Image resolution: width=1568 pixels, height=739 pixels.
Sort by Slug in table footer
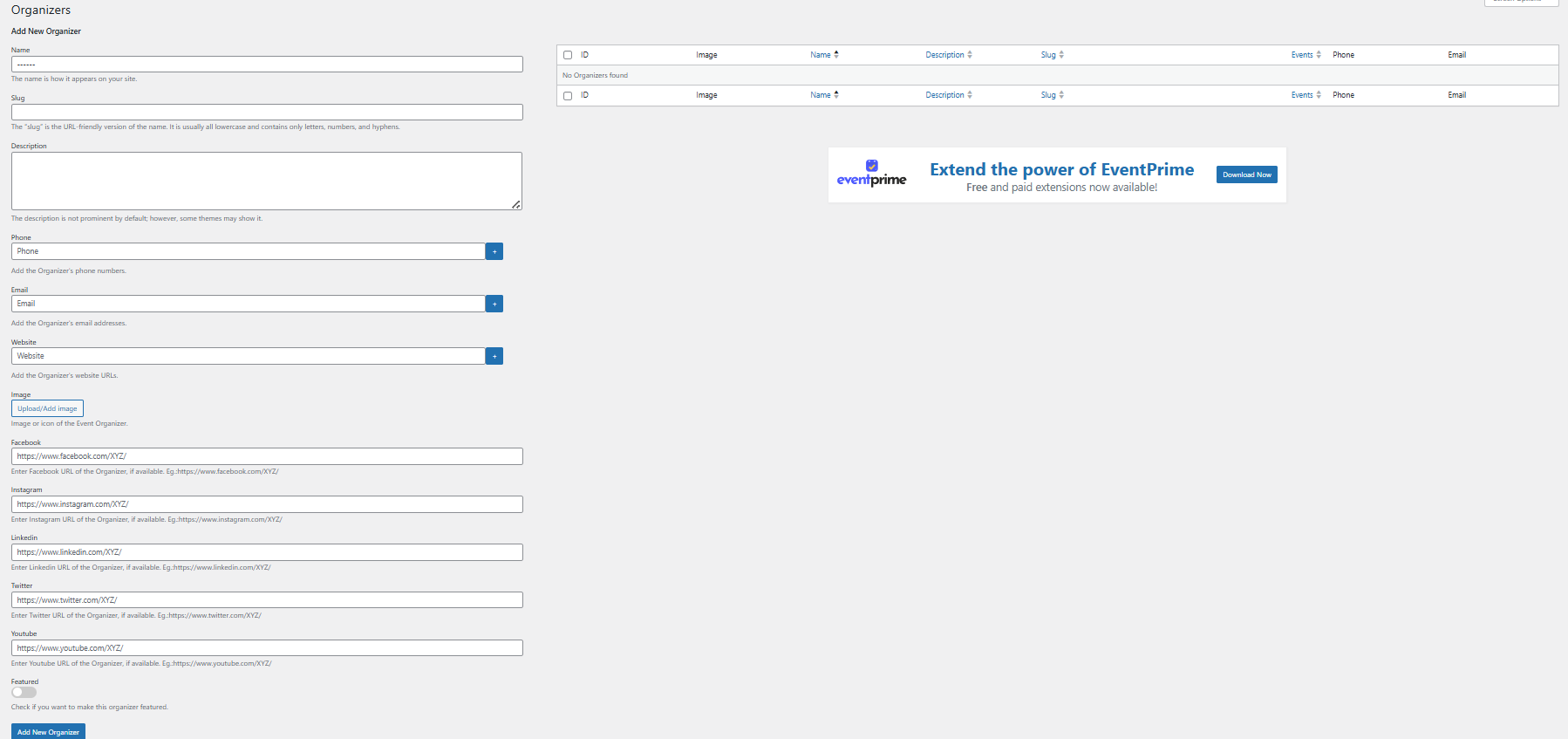click(x=1053, y=95)
